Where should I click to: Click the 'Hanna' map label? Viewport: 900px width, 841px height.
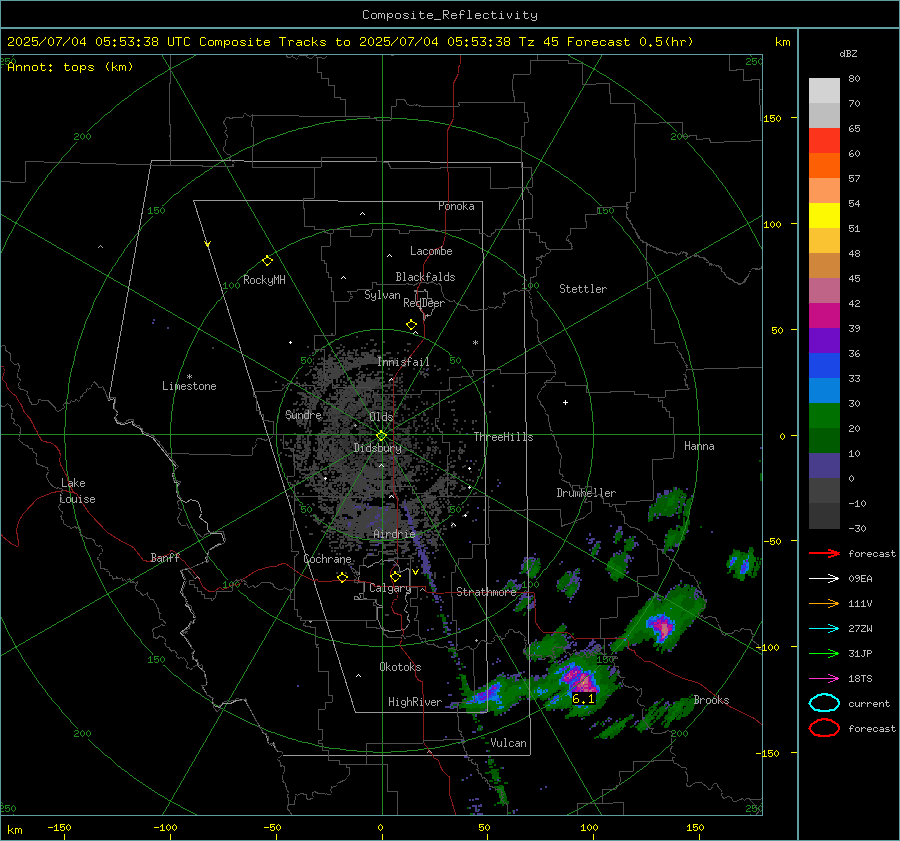(x=699, y=446)
